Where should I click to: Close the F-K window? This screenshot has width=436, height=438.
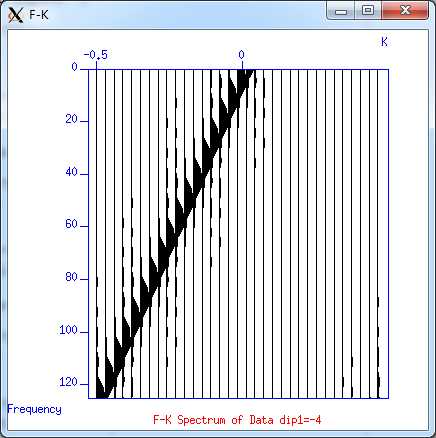pyautogui.click(x=405, y=11)
